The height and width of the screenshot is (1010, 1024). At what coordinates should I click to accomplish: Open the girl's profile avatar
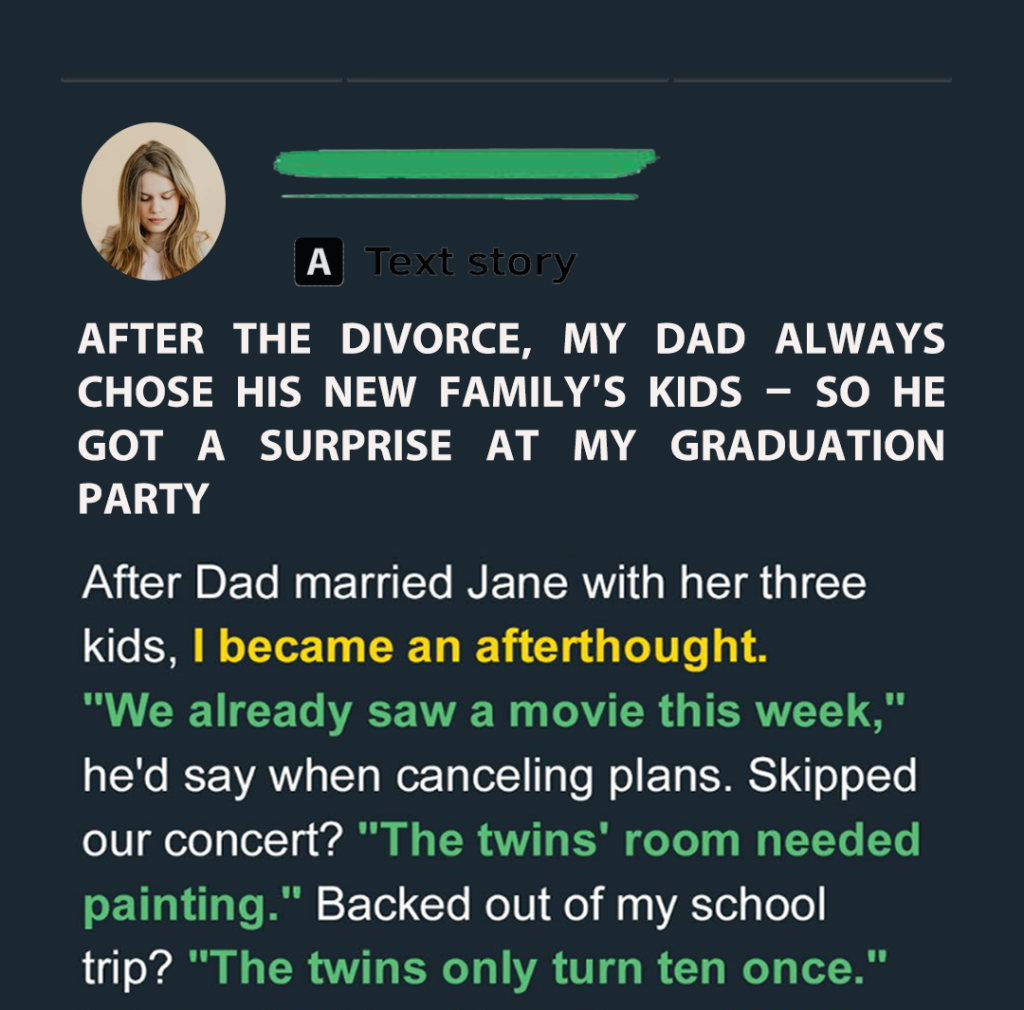[x=153, y=201]
